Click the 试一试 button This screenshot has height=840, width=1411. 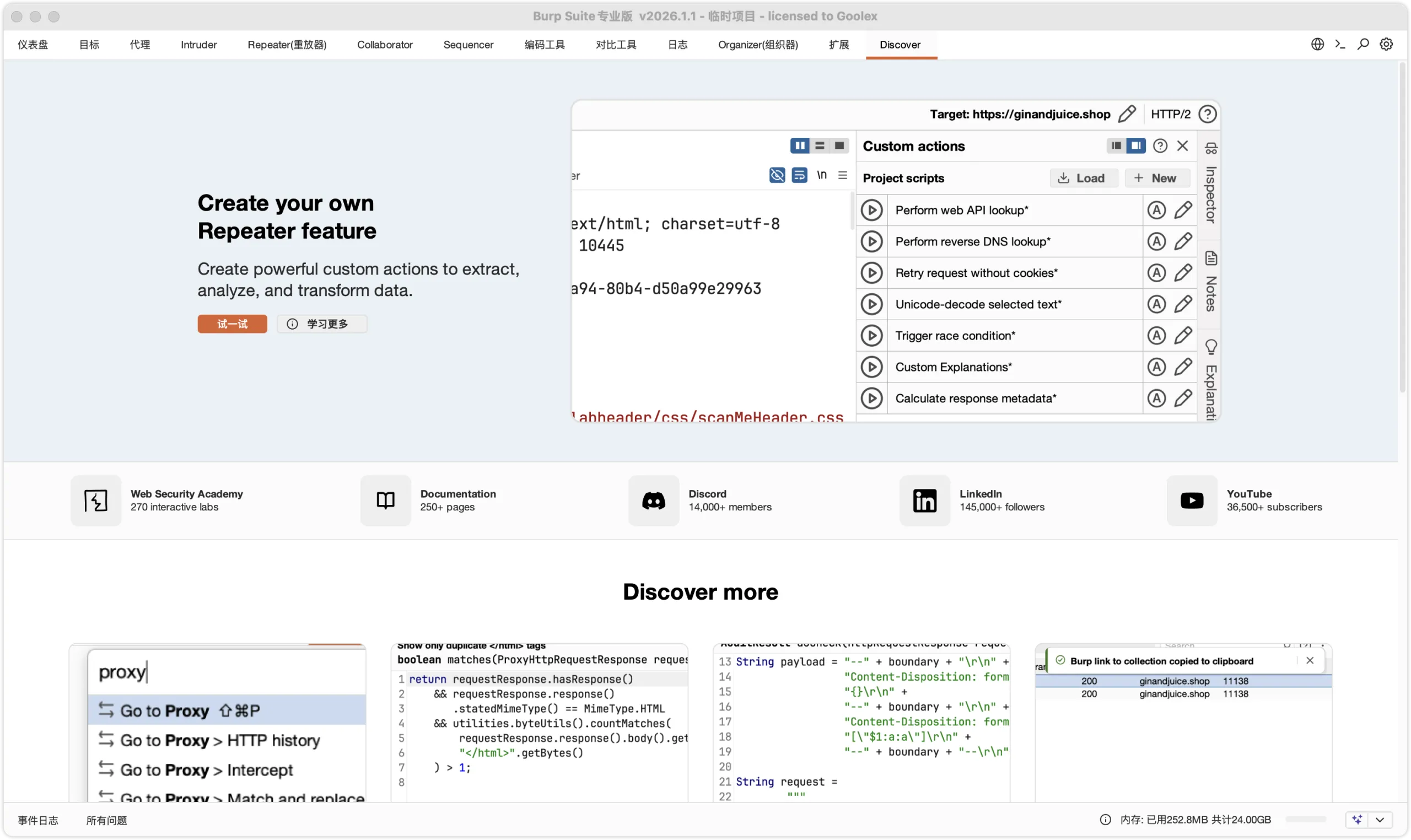point(232,324)
